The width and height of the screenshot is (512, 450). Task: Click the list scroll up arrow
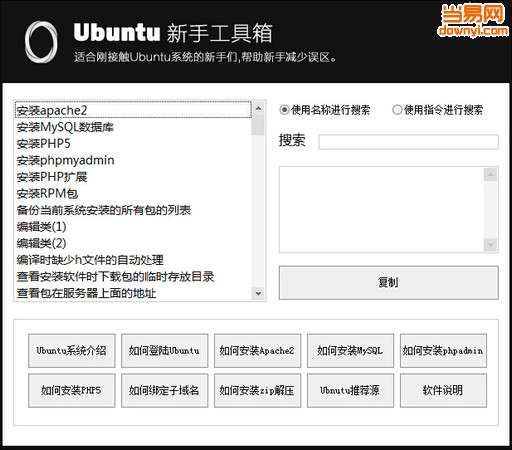click(258, 109)
